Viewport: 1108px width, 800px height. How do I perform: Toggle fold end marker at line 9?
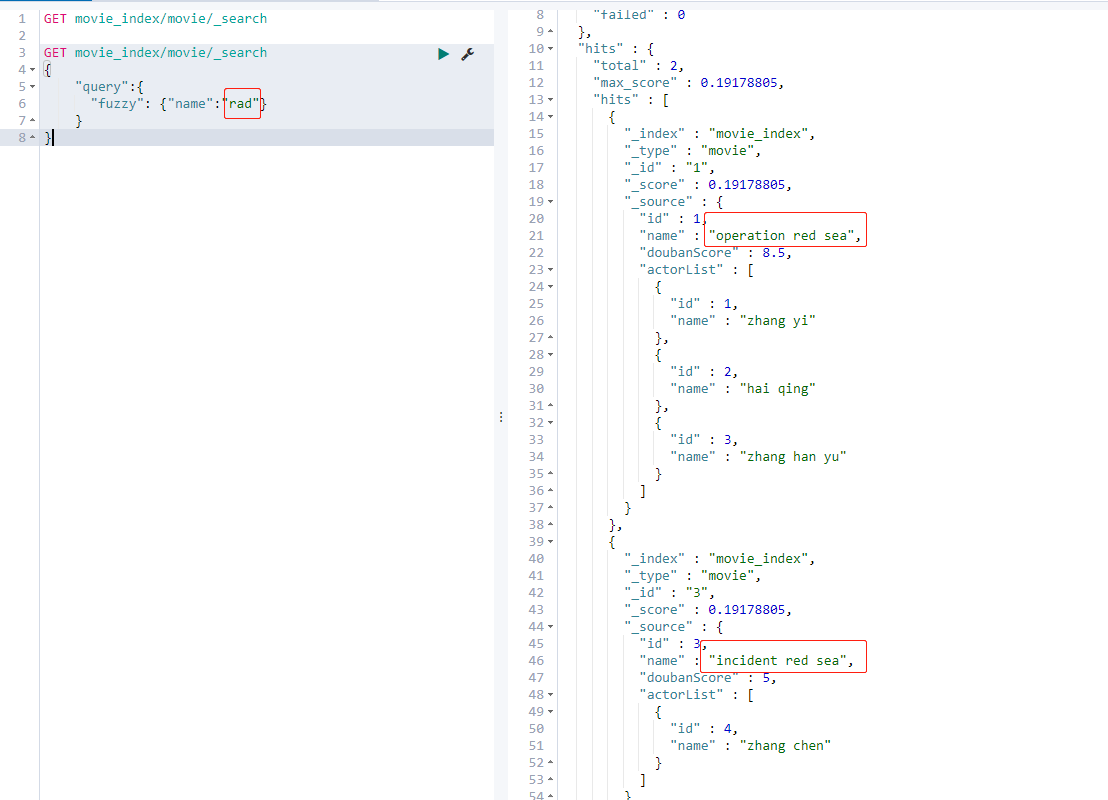(x=550, y=32)
